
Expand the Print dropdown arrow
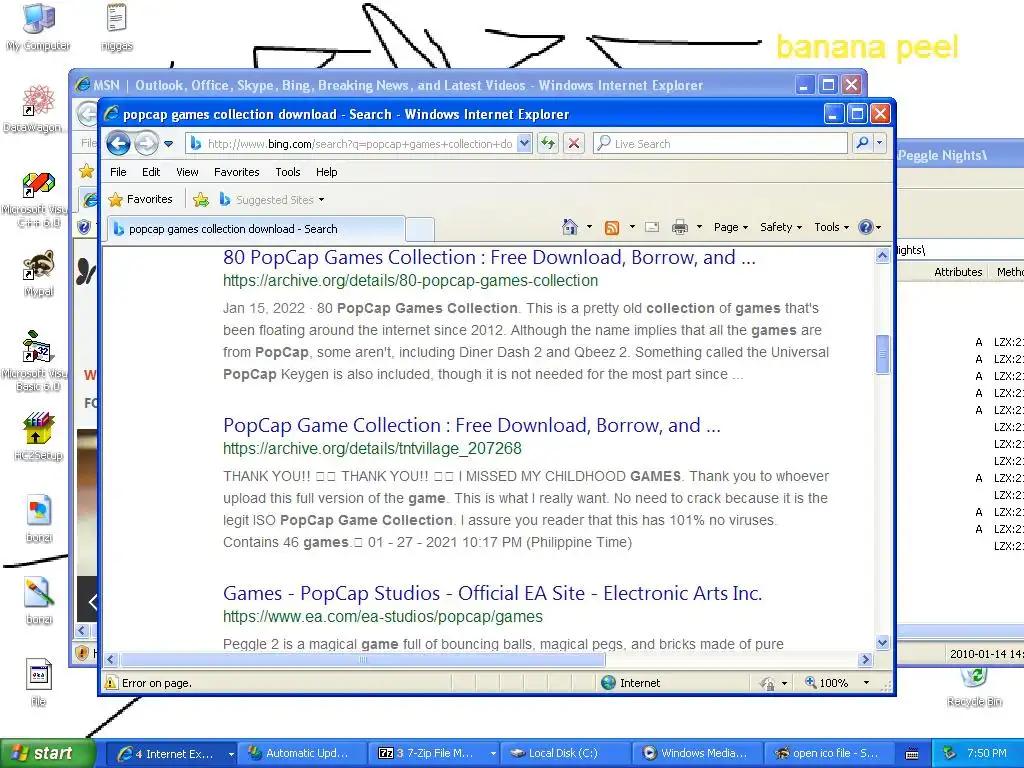[699, 227]
